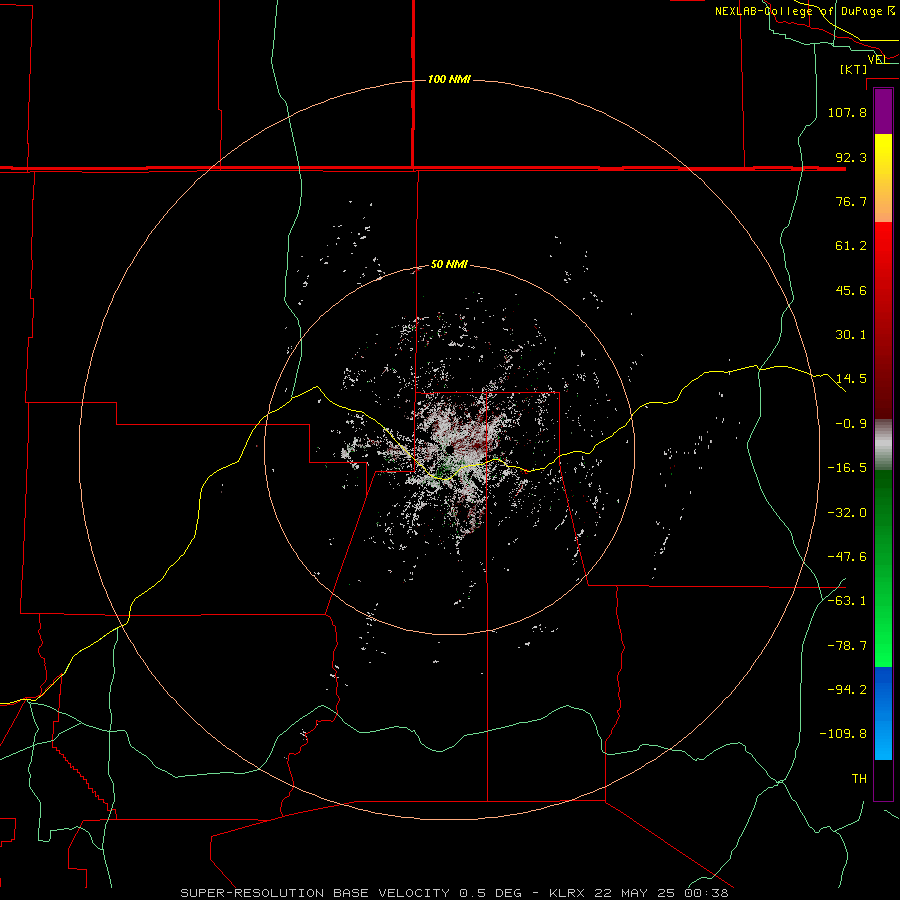Image resolution: width=900 pixels, height=900 pixels.
Task: Click the 100 NMI range ring label
Action: click(x=449, y=79)
